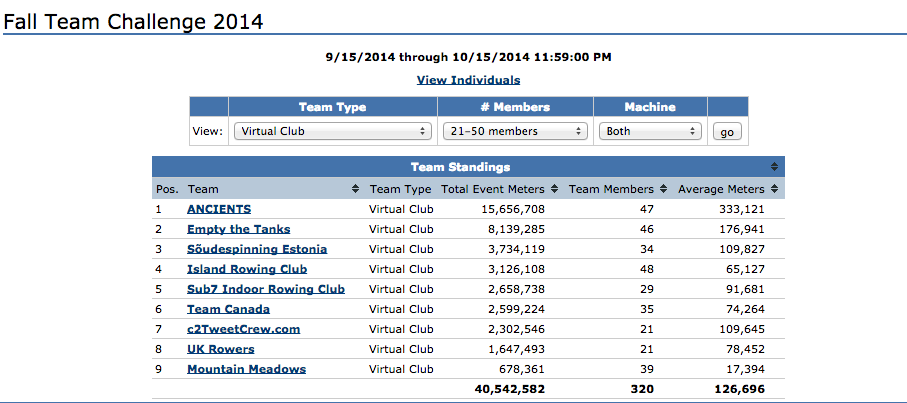Open the ANCIENTS team page
This screenshot has height=403, width=907.
[x=219, y=209]
